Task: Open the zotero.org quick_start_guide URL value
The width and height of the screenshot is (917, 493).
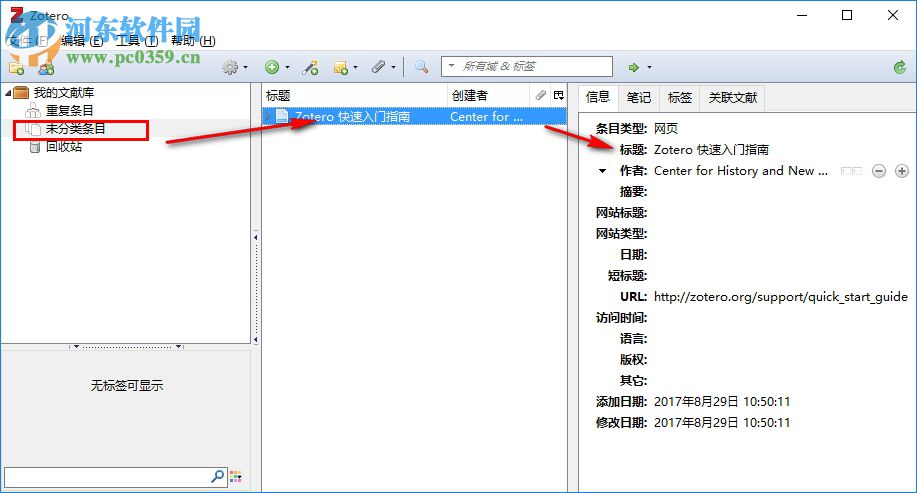Action: point(781,297)
